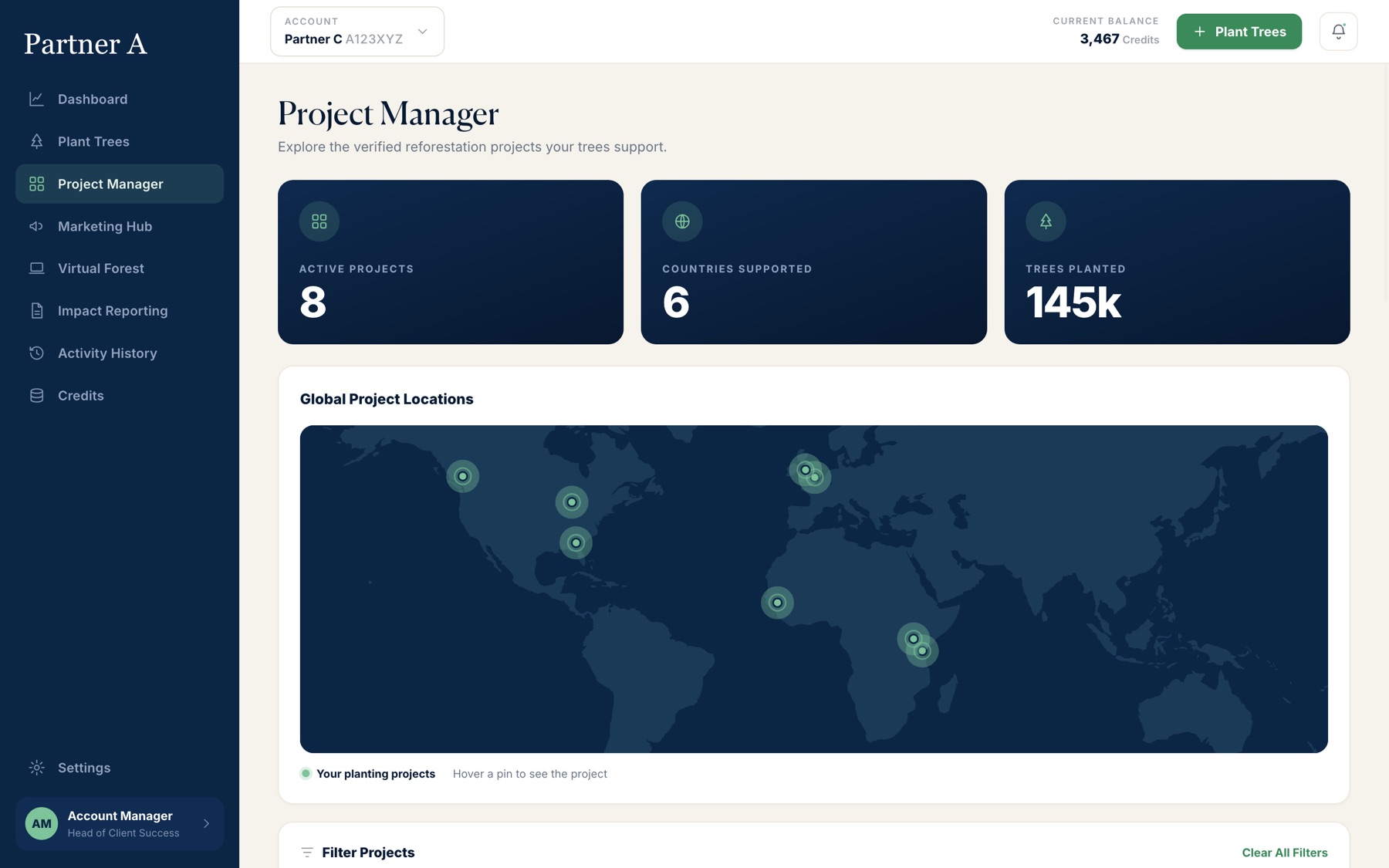This screenshot has width=1389, height=868.
Task: Open Credits page in sidebar
Action: coord(120,395)
